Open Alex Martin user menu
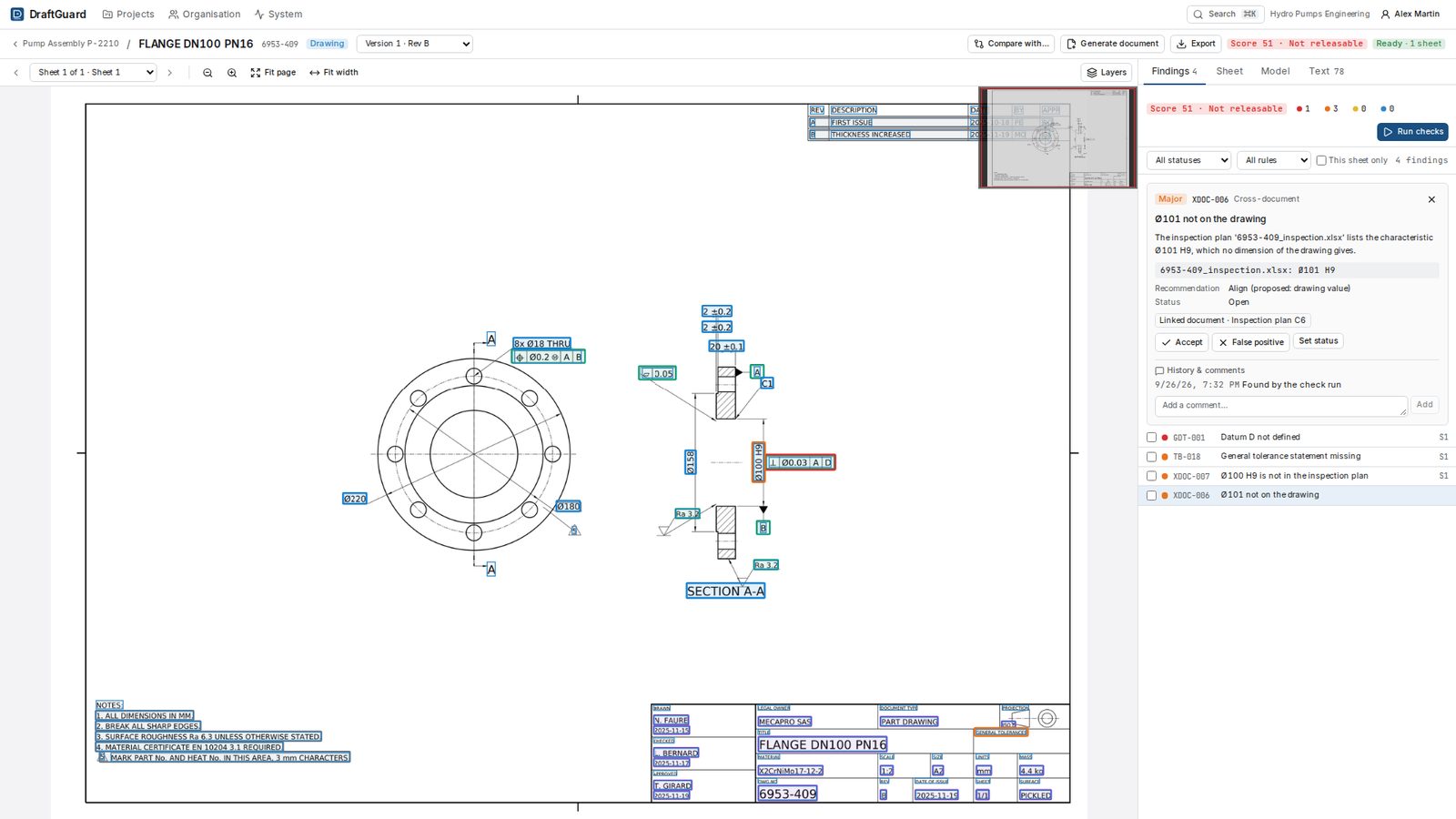 (1410, 15)
